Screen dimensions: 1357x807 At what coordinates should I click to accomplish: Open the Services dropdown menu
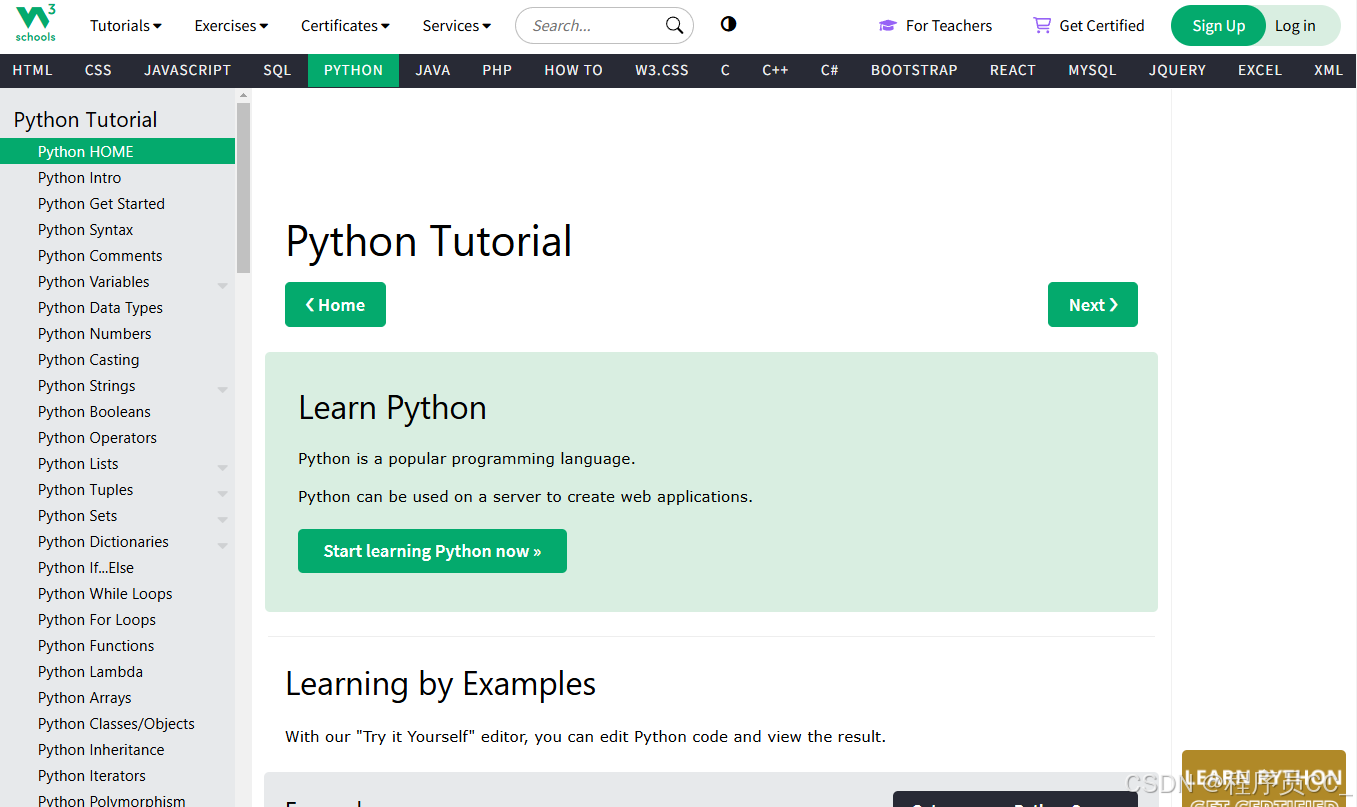tap(456, 26)
